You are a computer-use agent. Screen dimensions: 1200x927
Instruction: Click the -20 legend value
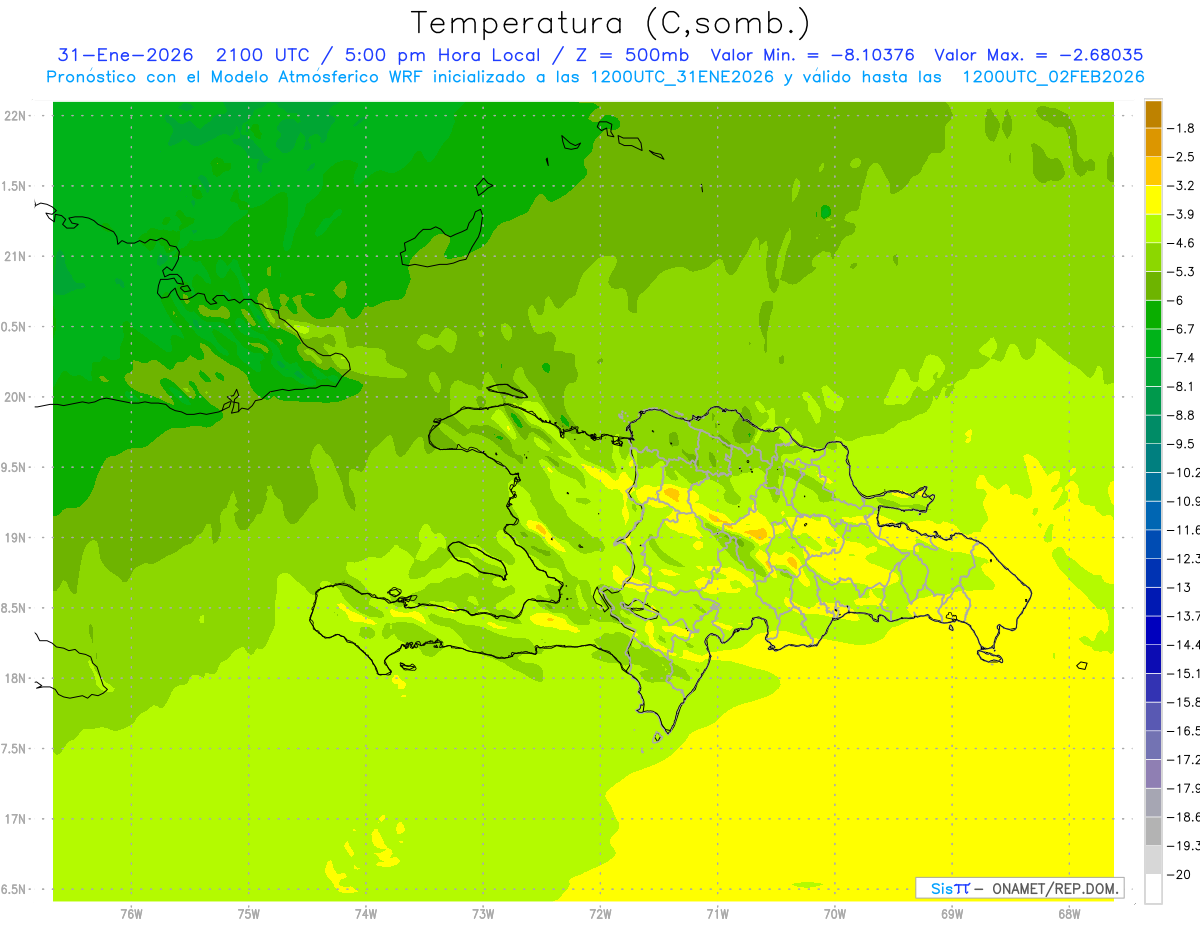[1180, 874]
